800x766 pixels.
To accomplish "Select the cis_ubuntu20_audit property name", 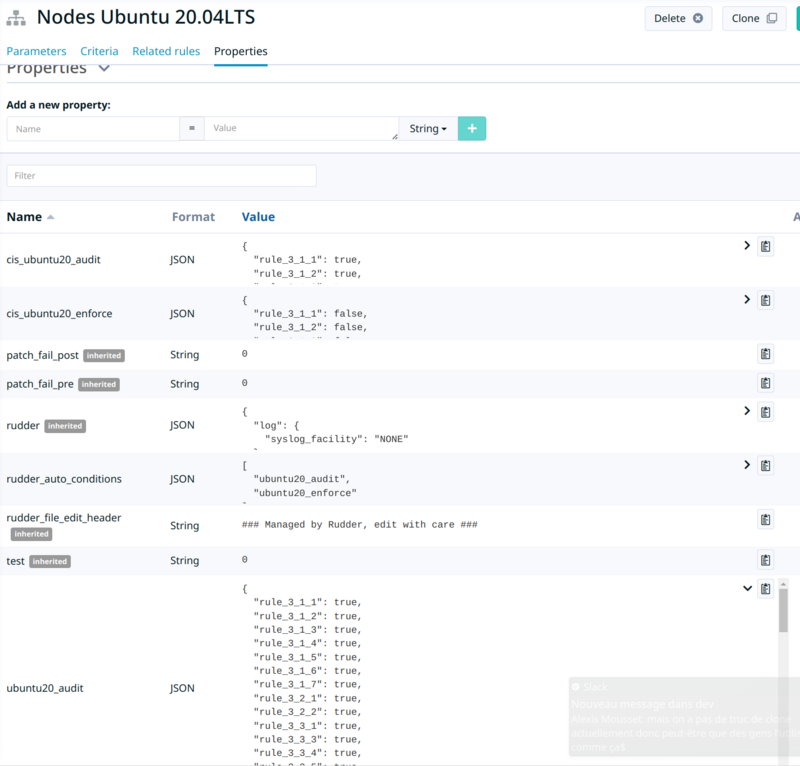I will (54, 260).
